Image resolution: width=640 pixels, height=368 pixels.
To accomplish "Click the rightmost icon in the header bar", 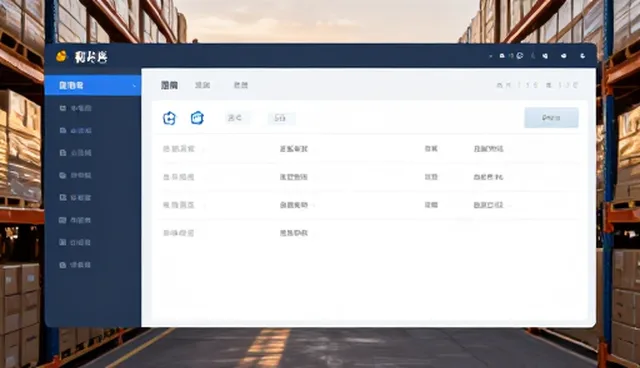I will coord(583,56).
